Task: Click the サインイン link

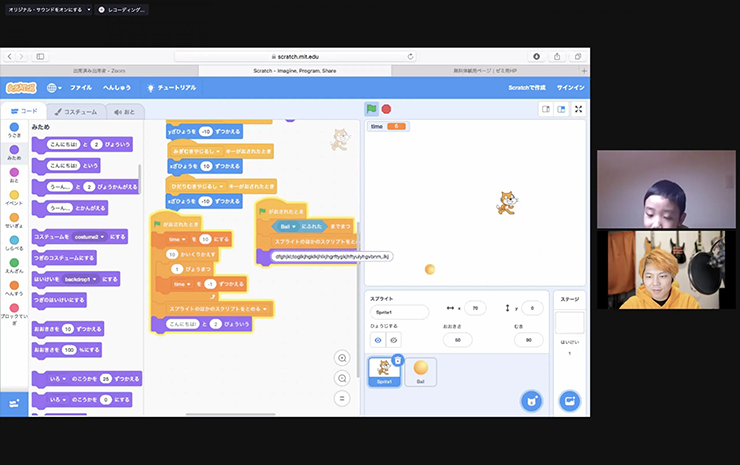Action: (570, 87)
